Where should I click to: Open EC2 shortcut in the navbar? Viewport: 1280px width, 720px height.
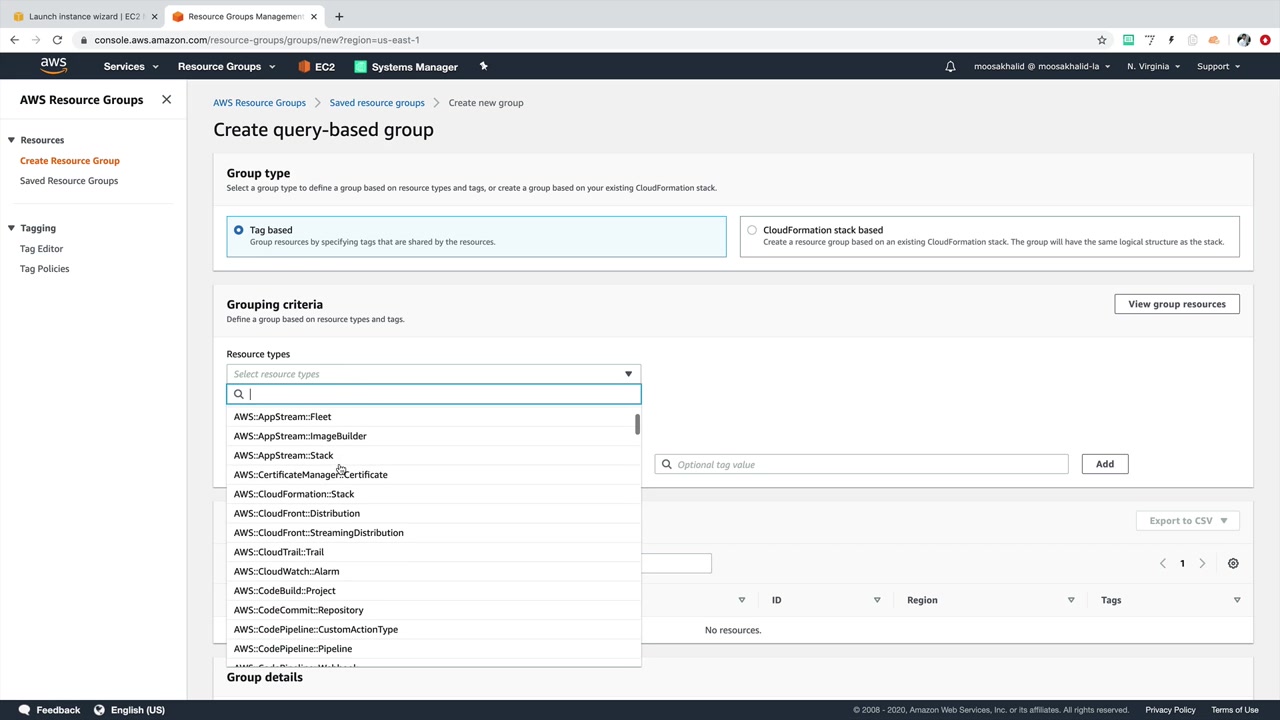pyautogui.click(x=316, y=67)
